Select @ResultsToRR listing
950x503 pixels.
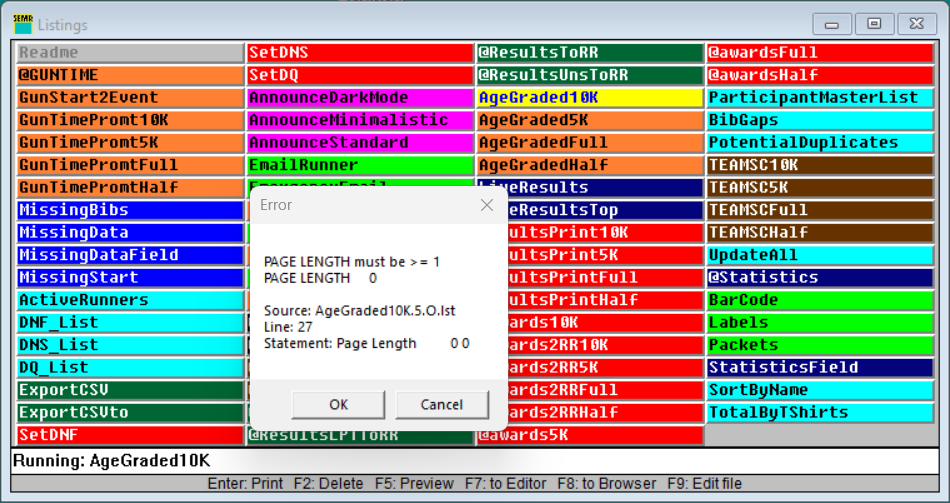(x=590, y=53)
